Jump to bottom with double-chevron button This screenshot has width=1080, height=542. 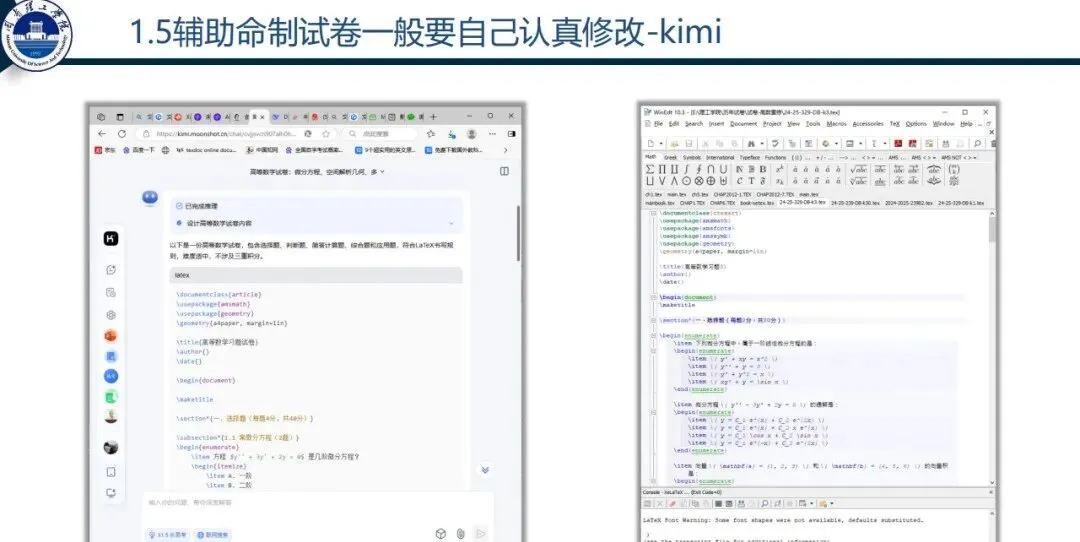485,470
